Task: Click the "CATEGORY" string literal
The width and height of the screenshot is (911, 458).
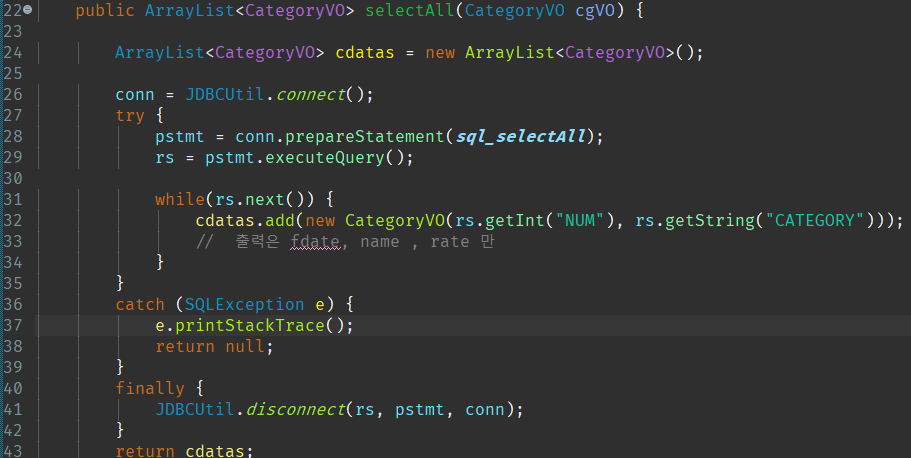Action: point(815,220)
